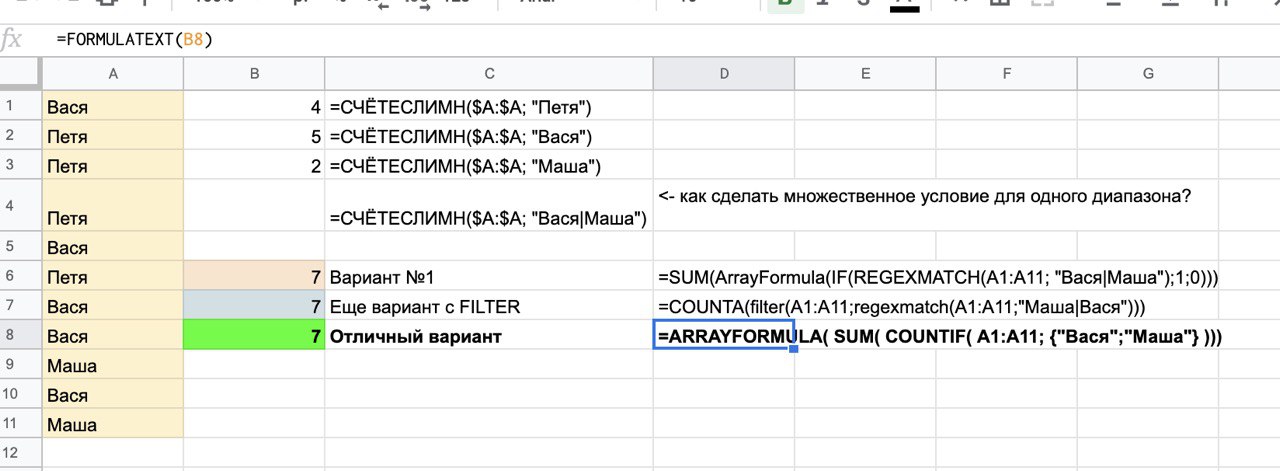Click the fx function icon
Viewport: 1280px width, 471px height.
tap(13, 40)
